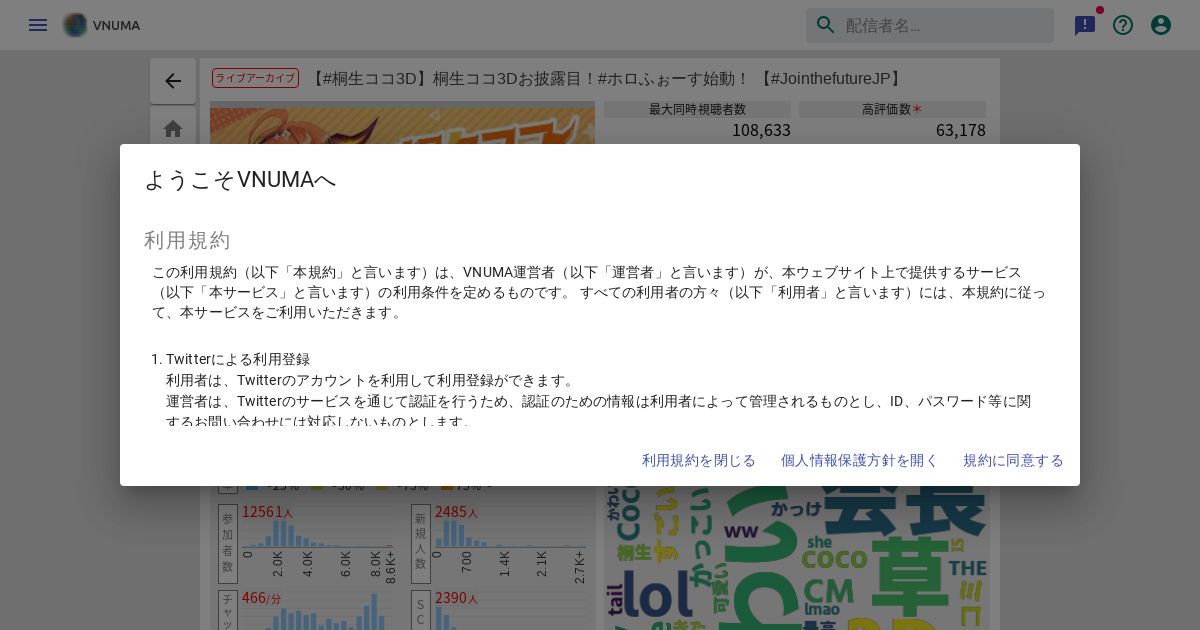Go to home via the house icon
1200x630 pixels.
[173, 129]
